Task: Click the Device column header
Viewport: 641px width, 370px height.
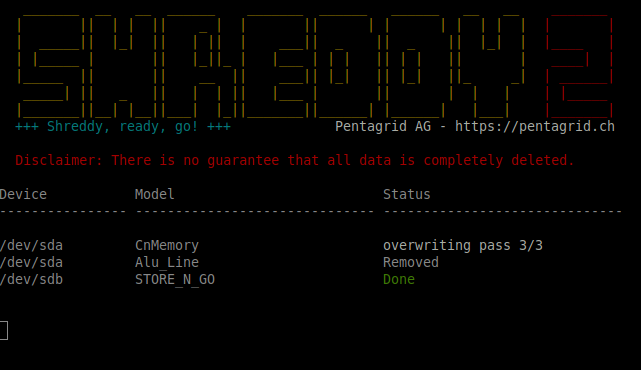Action: (x=23, y=194)
